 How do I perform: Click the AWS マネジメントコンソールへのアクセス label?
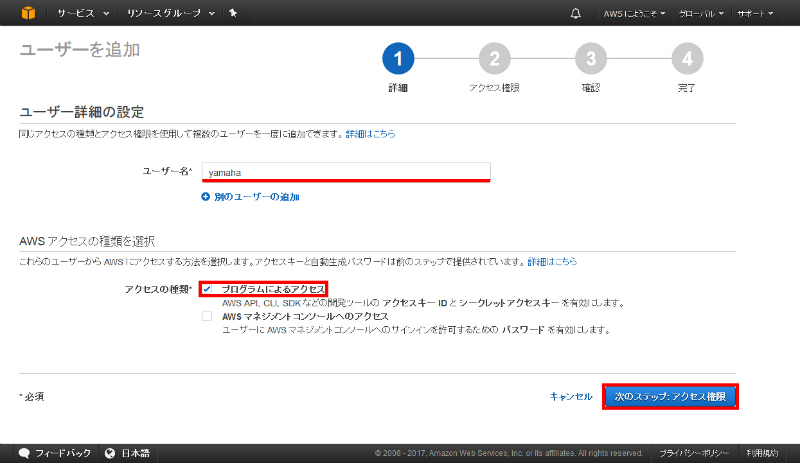305,316
